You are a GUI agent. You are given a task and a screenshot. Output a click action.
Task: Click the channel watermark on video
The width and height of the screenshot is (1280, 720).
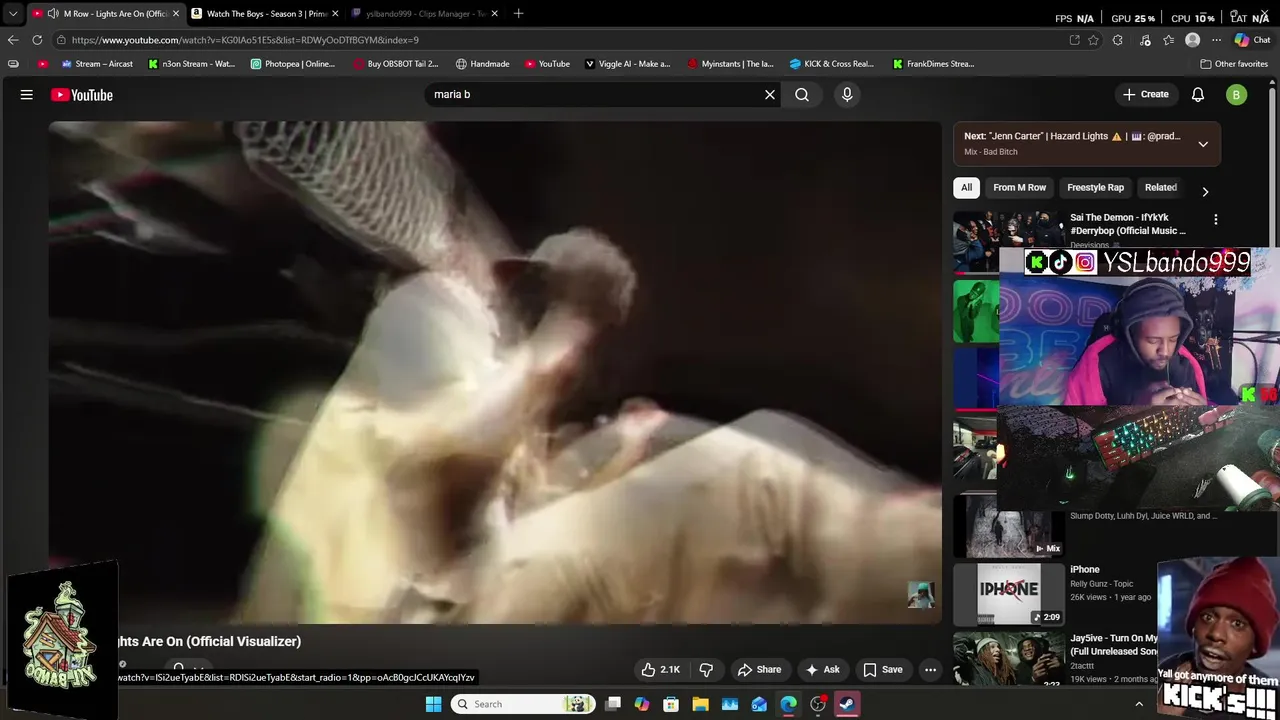pyautogui.click(x=920, y=594)
